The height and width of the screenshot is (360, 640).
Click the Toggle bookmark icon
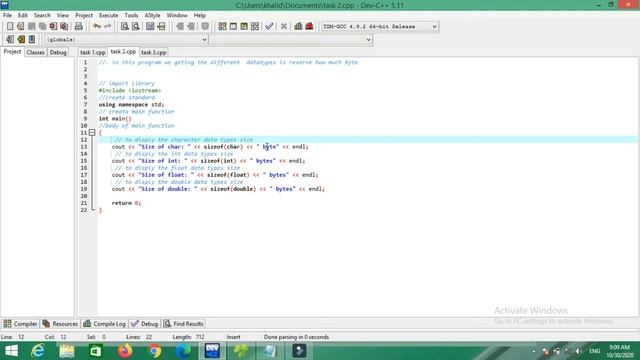click(x=21, y=40)
